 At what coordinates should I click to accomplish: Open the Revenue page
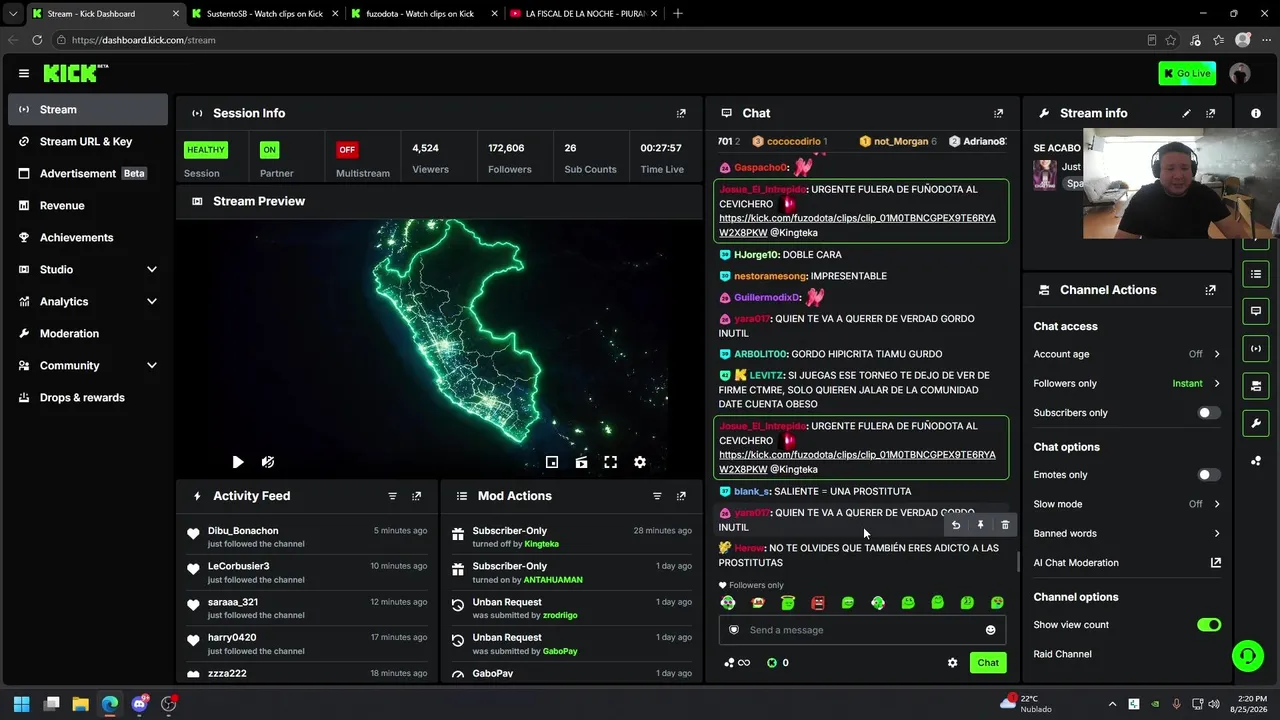click(88, 206)
